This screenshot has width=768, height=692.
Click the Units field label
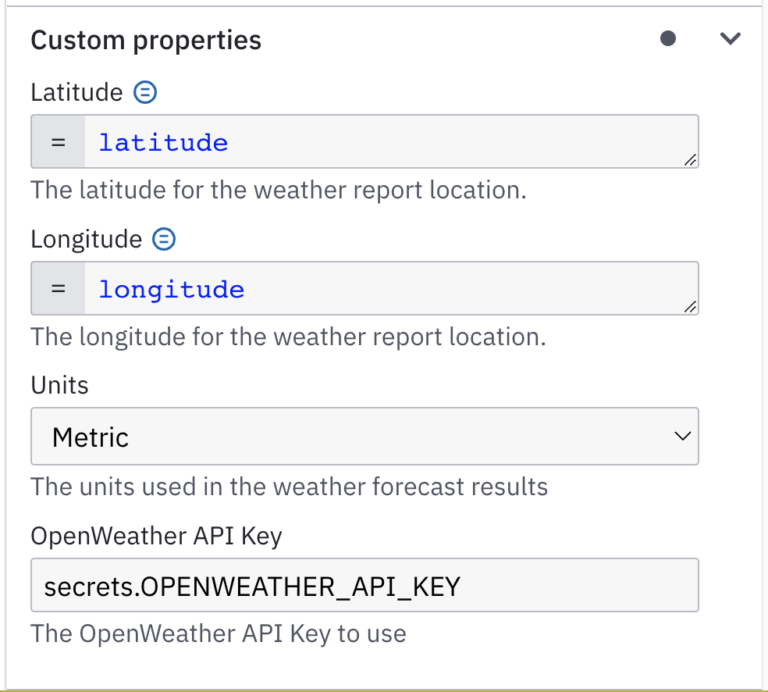(59, 386)
